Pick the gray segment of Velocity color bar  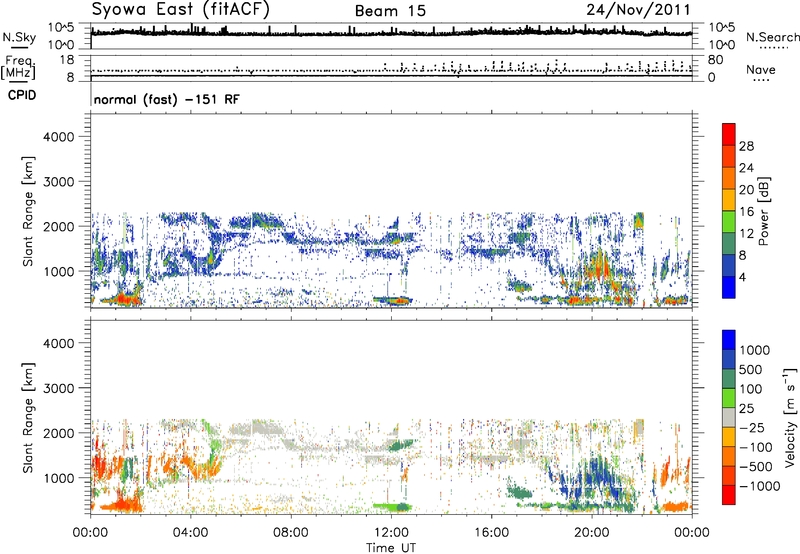pos(729,417)
